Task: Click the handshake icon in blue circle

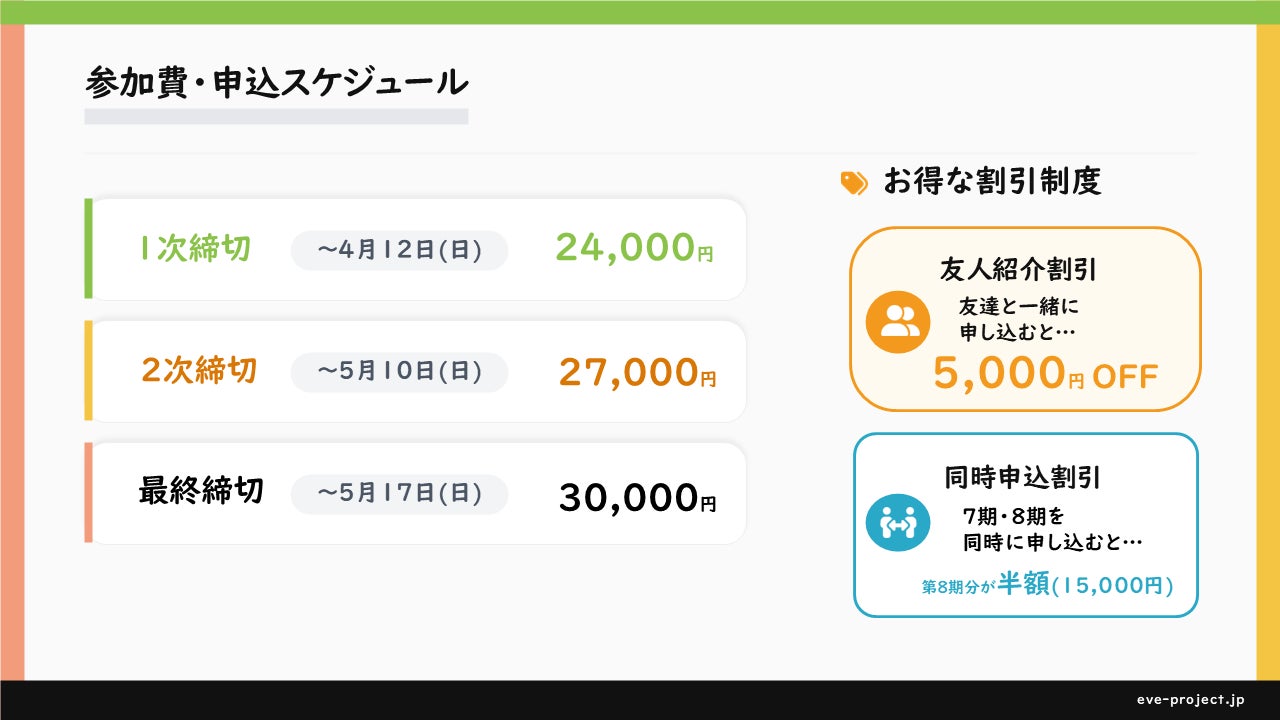Action: pos(898,520)
